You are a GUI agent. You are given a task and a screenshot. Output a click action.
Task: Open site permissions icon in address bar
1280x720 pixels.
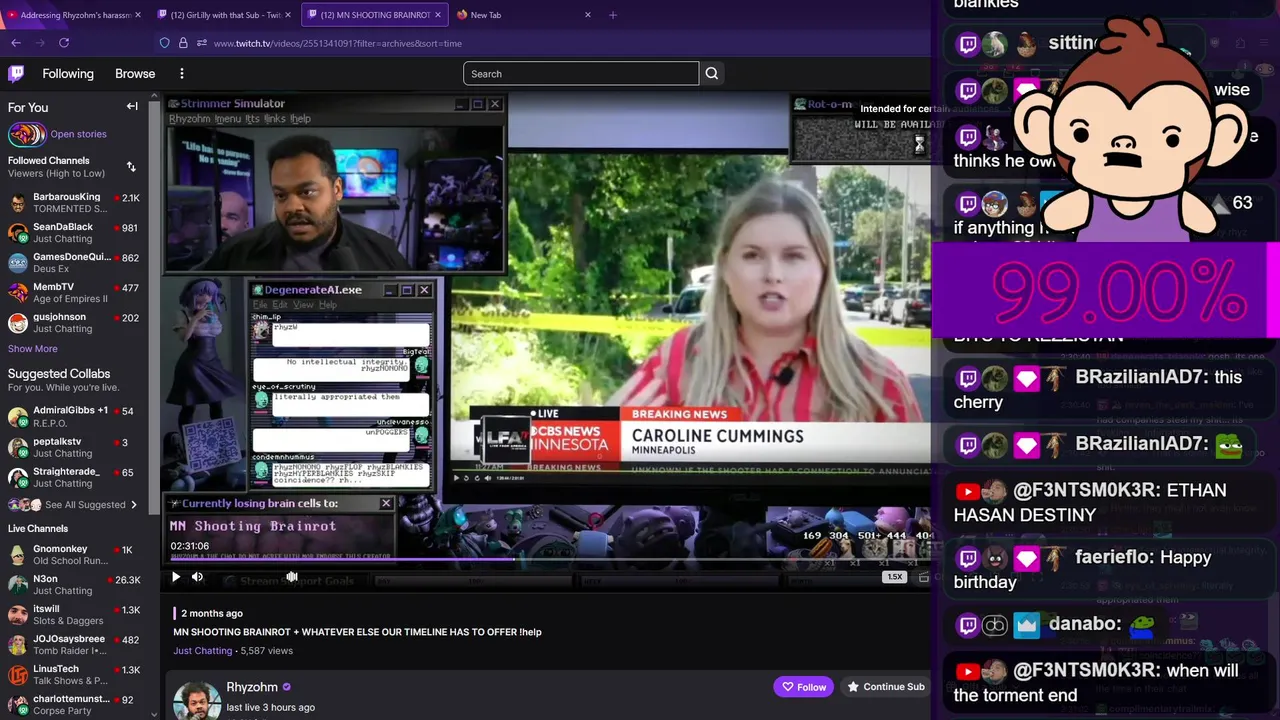[x=201, y=43]
